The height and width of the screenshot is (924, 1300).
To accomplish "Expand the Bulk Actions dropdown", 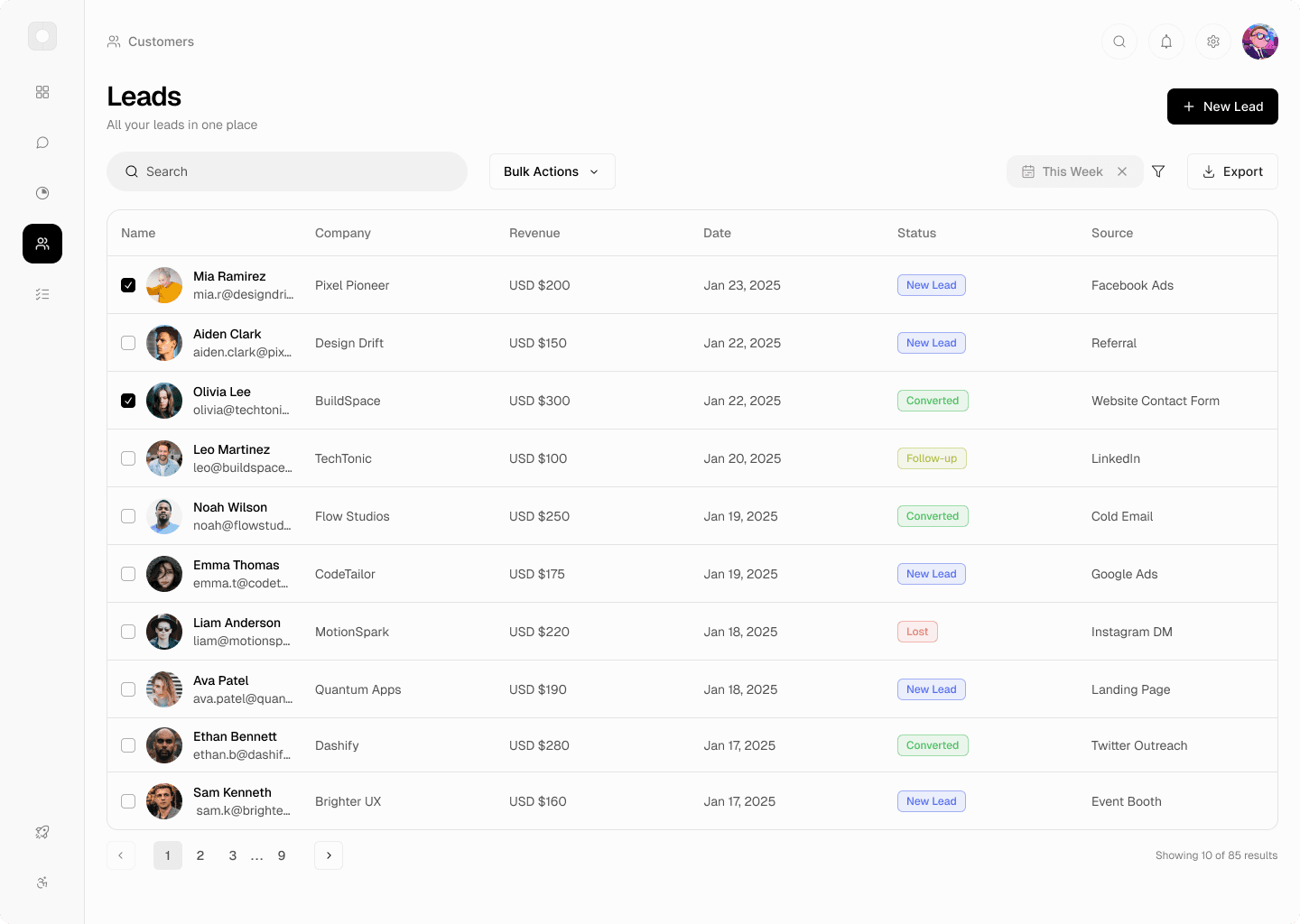I will (552, 171).
